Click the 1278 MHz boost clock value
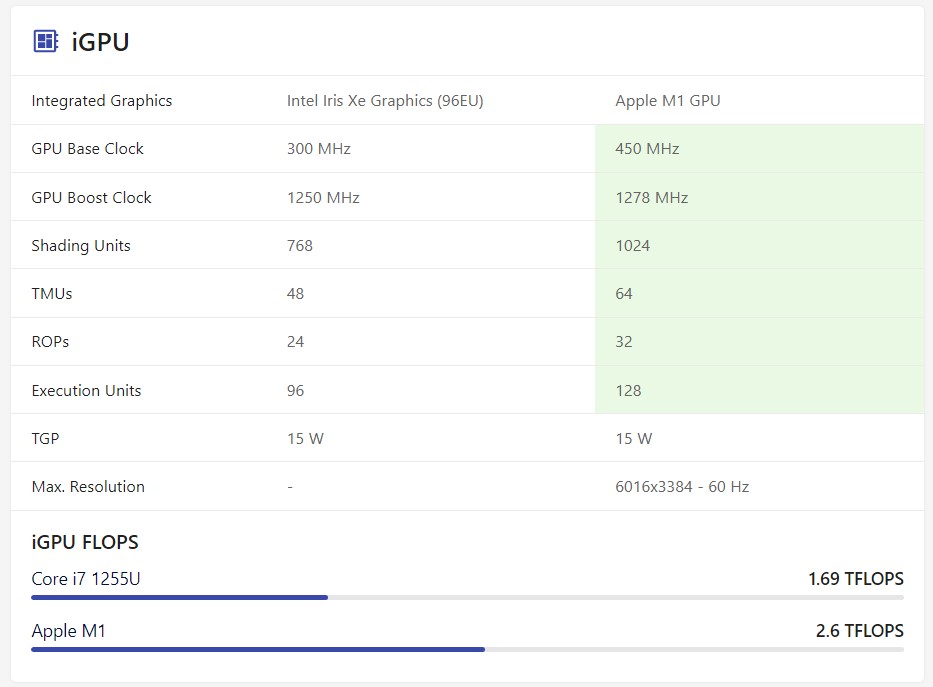This screenshot has width=933, height=687. click(x=652, y=197)
